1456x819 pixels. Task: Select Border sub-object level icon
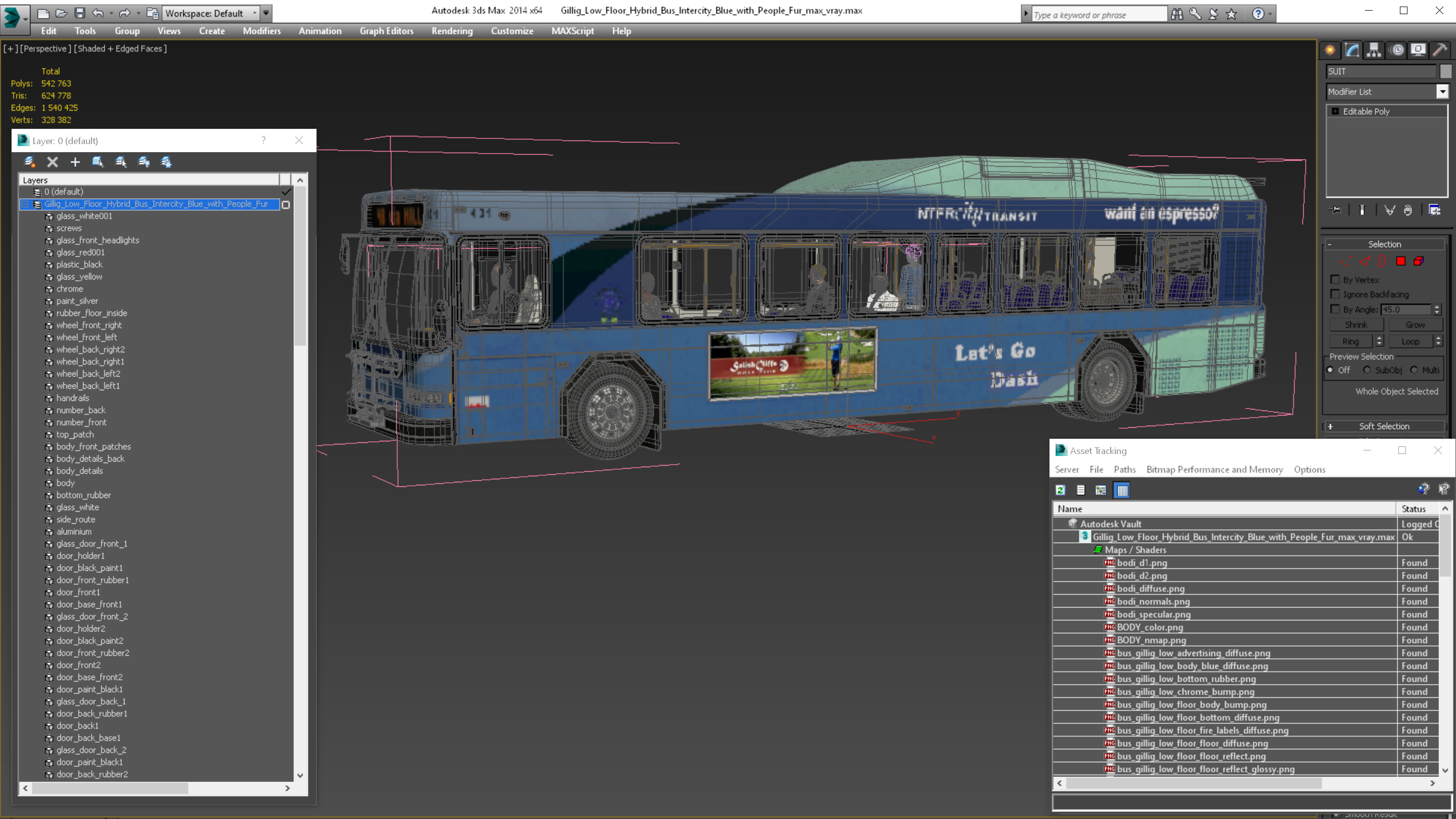[x=1382, y=261]
